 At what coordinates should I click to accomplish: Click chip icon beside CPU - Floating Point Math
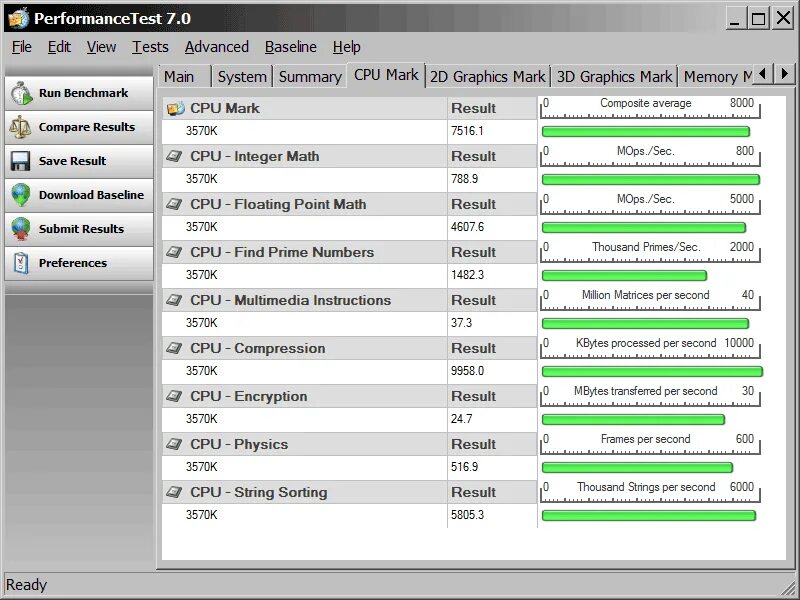pos(174,204)
